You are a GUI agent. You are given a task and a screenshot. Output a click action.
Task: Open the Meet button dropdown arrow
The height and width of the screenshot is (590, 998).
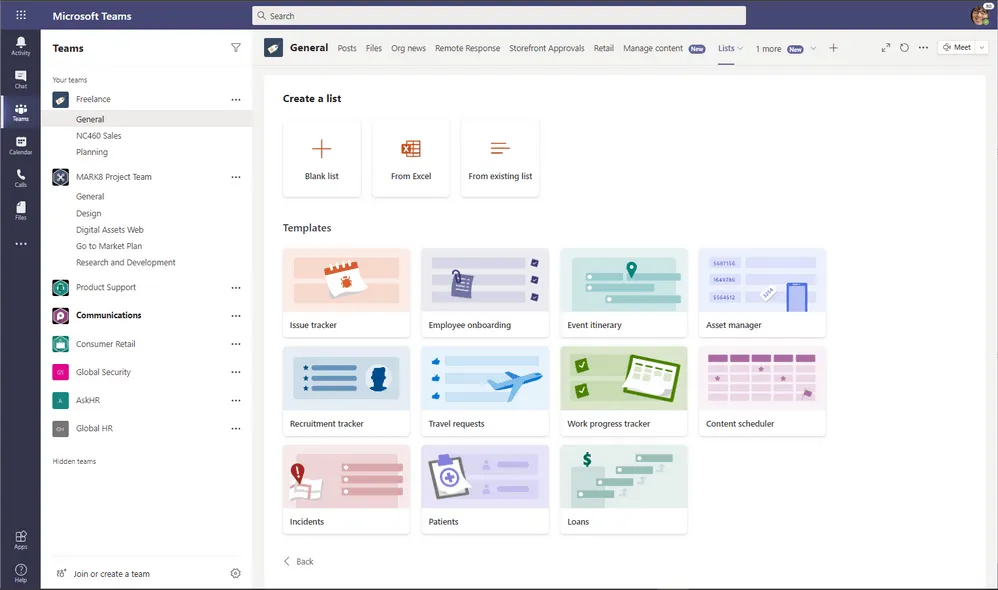pos(981,47)
